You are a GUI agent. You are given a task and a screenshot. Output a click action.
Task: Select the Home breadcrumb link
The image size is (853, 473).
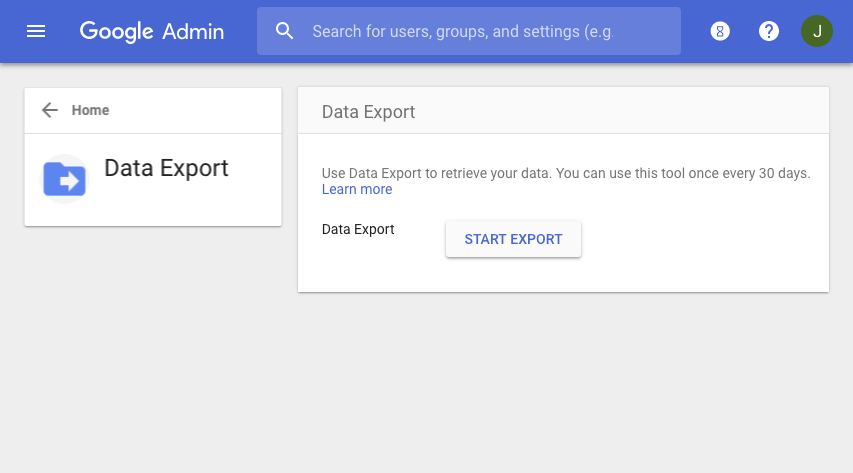pyautogui.click(x=90, y=110)
